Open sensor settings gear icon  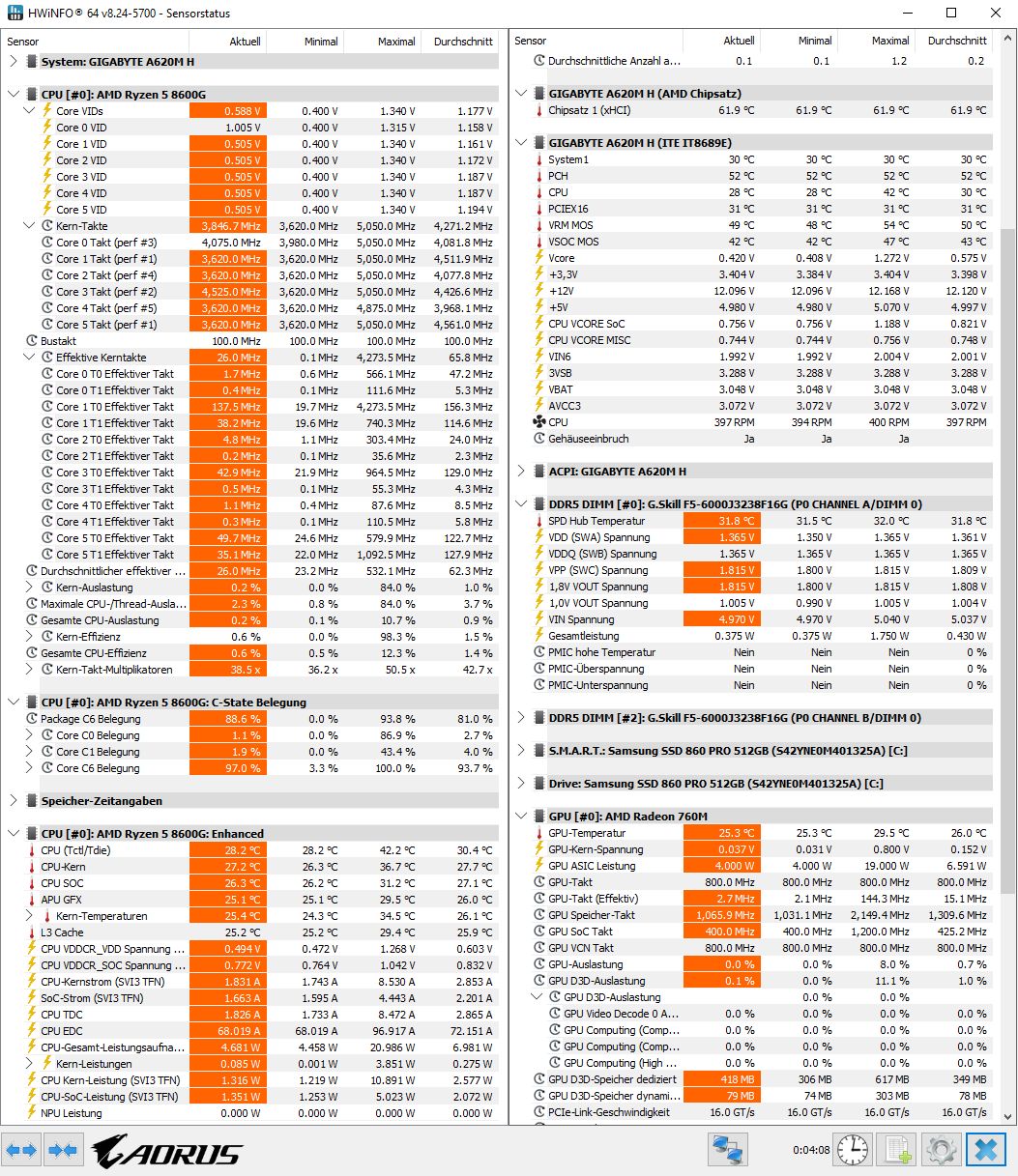pyautogui.click(x=941, y=1150)
